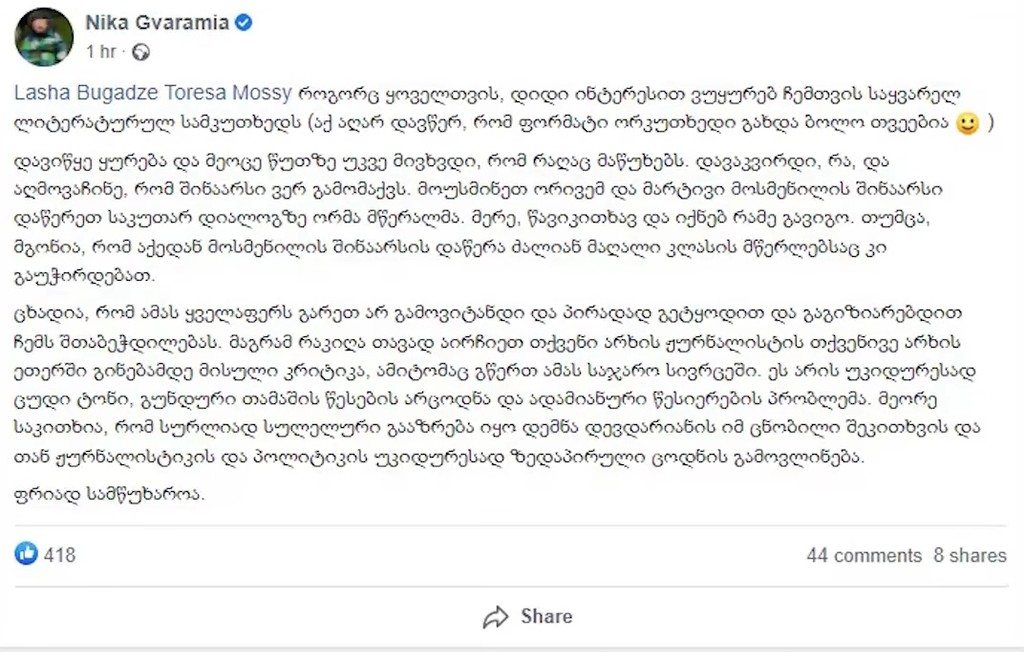Click the sentence starting 'მაგრამ რაკიღა'
Viewport: 1024px width, 652px height.
600,340
